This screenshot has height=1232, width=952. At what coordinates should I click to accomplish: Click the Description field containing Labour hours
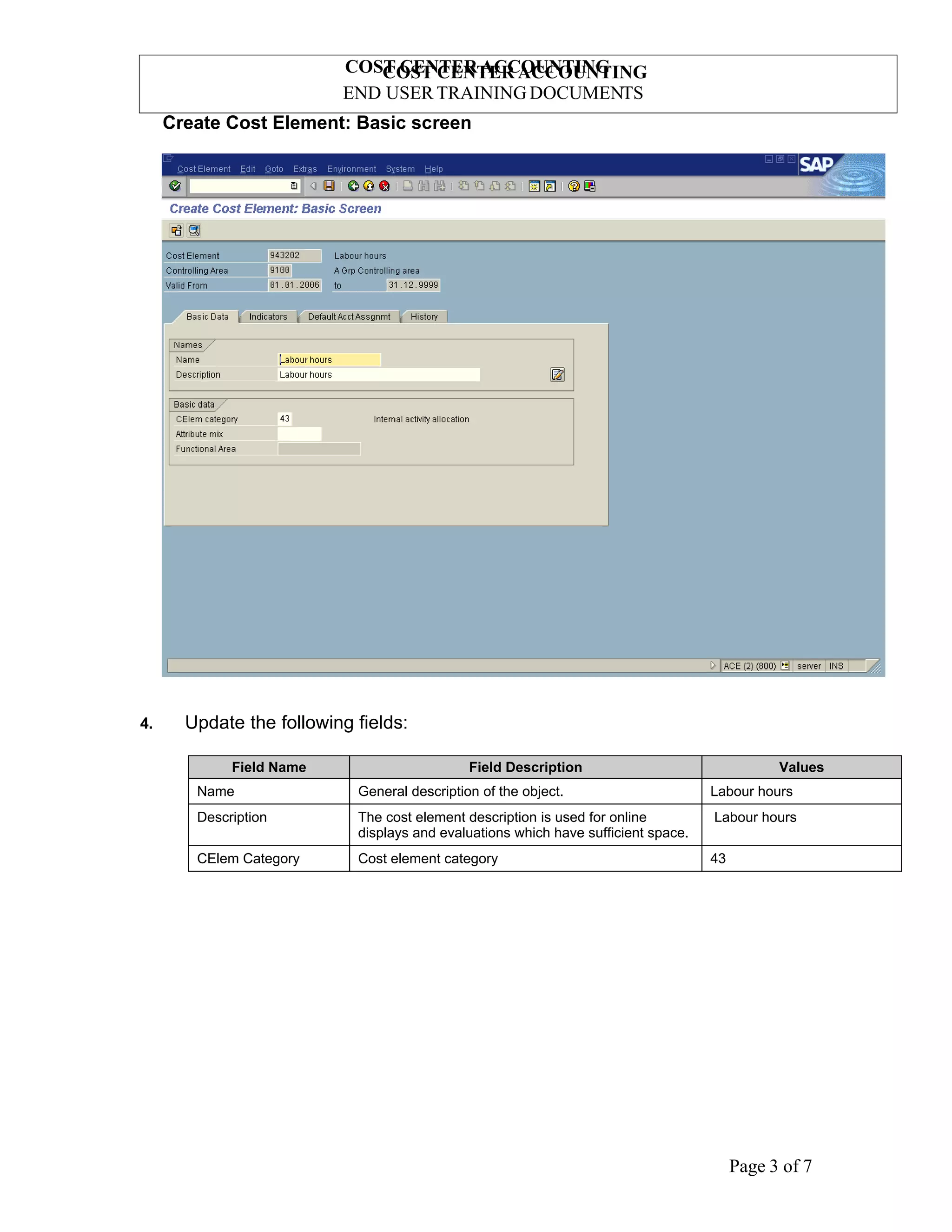click(x=378, y=375)
